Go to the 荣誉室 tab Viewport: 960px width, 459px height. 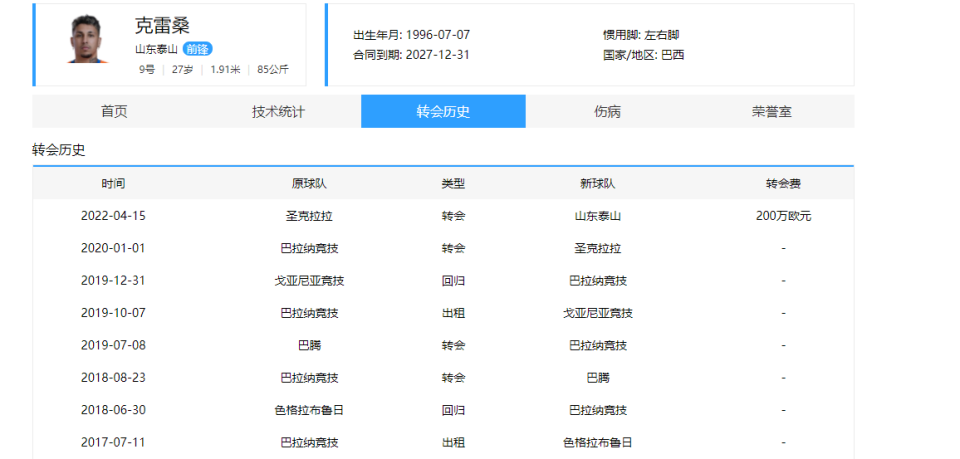coord(771,112)
